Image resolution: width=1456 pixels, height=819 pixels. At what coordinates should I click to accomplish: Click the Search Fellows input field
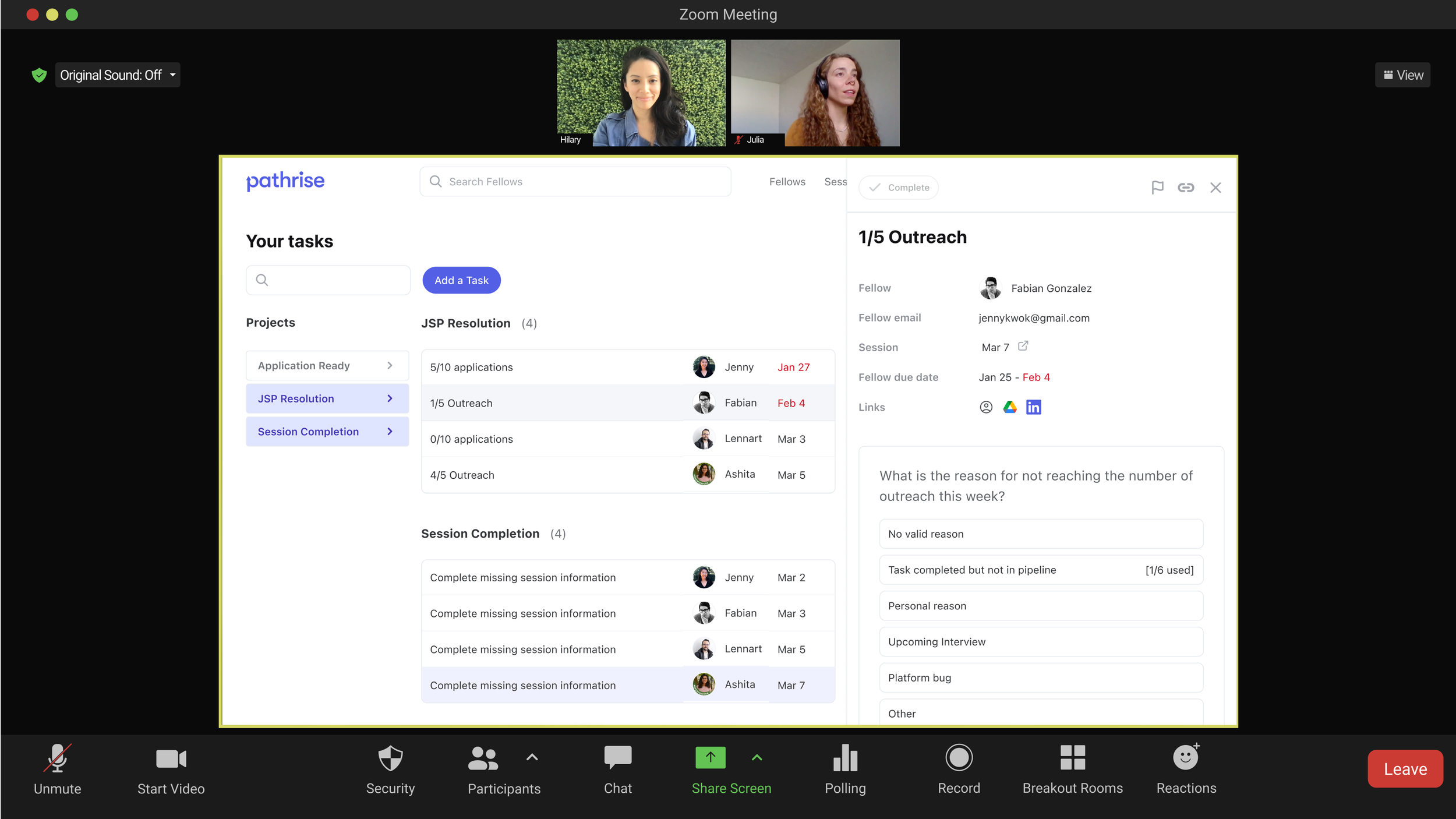tap(575, 182)
